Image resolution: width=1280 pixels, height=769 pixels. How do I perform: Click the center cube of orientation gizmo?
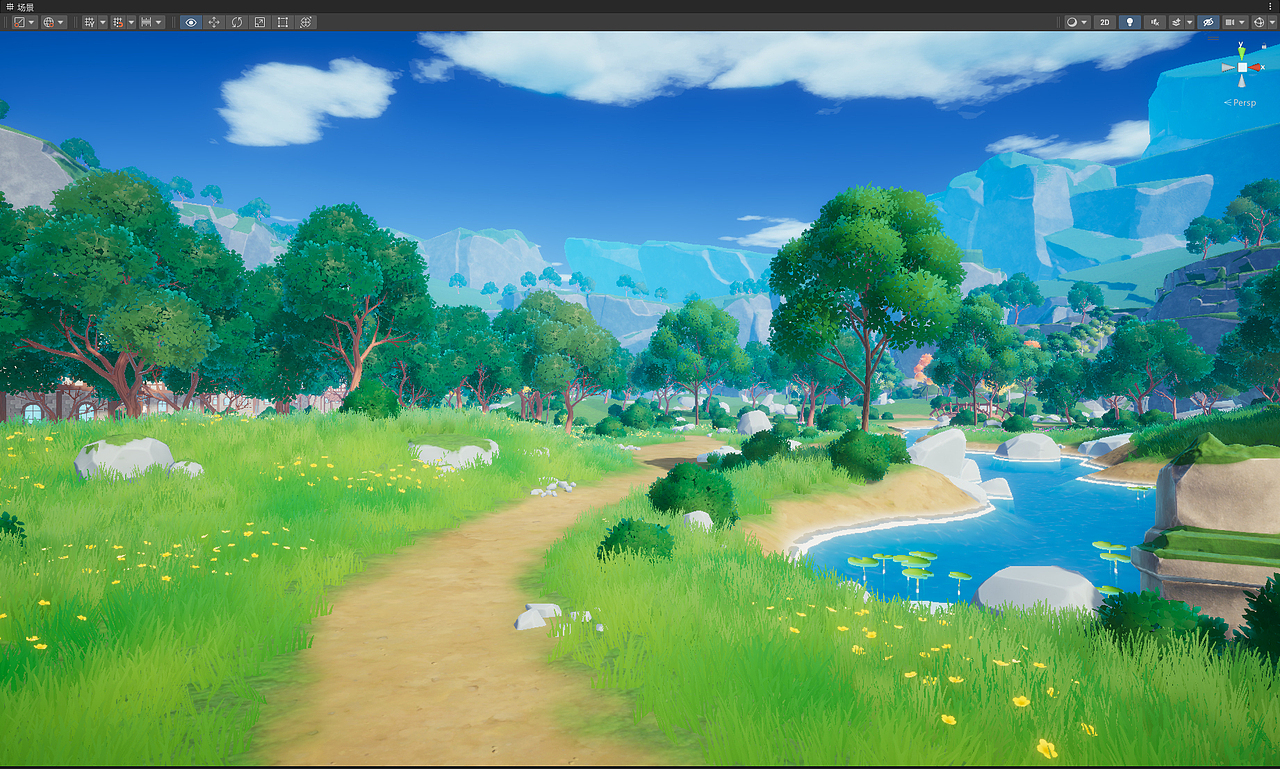pos(1242,67)
